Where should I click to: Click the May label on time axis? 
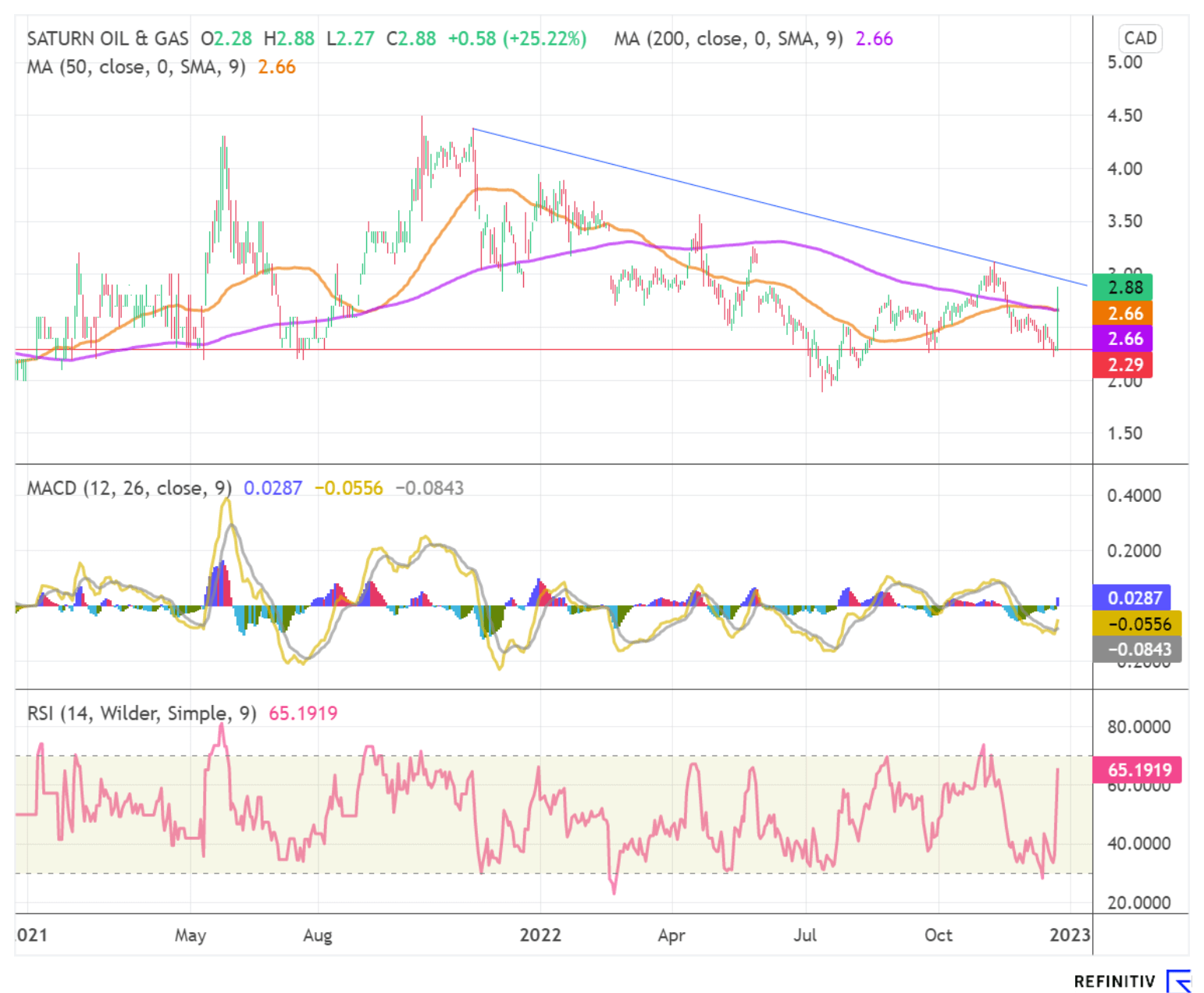[191, 935]
